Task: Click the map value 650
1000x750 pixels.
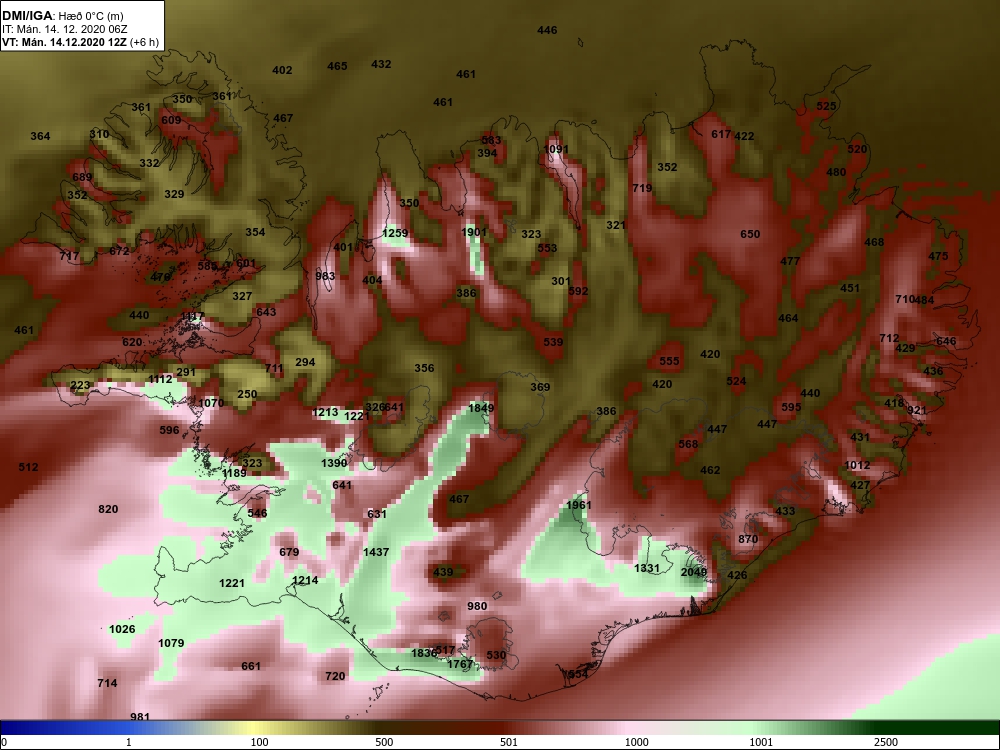Action: (x=750, y=234)
